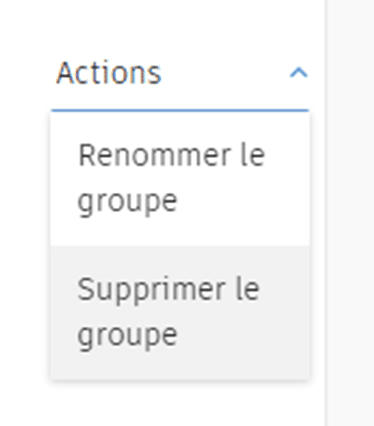Click the Actions header text
The image size is (374, 426).
pyautogui.click(x=109, y=73)
